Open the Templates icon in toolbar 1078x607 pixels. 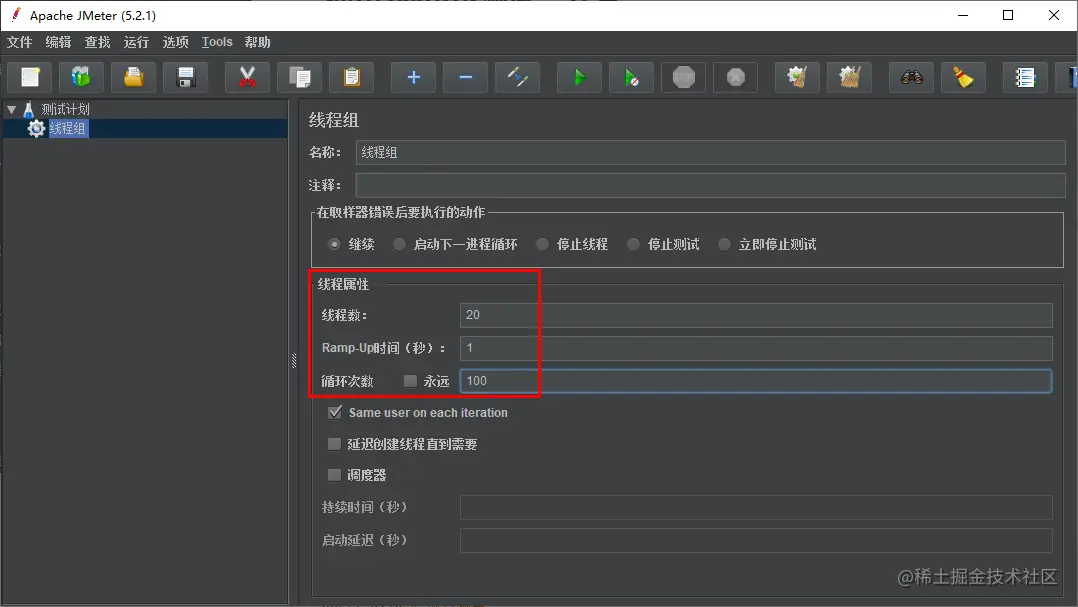coord(81,77)
